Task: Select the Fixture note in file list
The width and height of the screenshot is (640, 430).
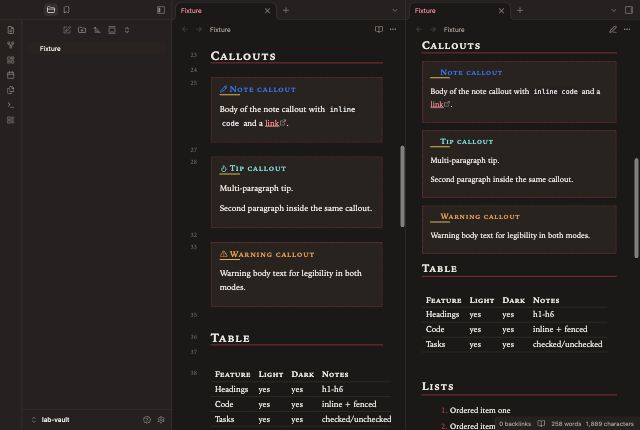Action: tap(96, 49)
